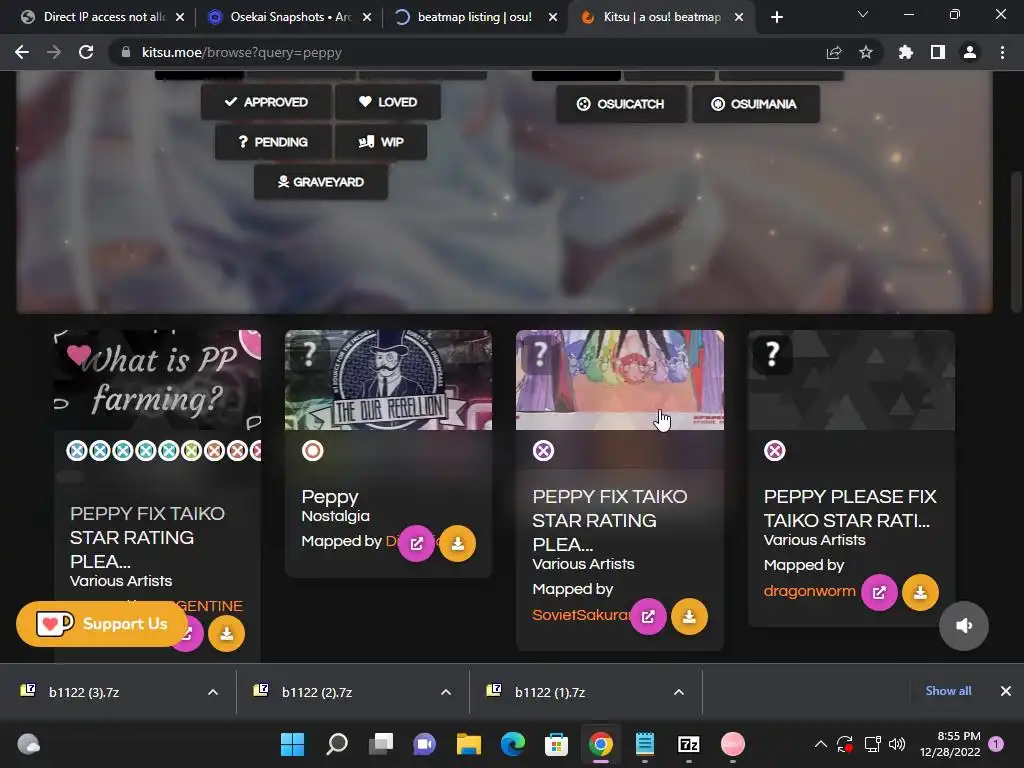Click the 'Peppy' beatmap title text

pos(330,497)
